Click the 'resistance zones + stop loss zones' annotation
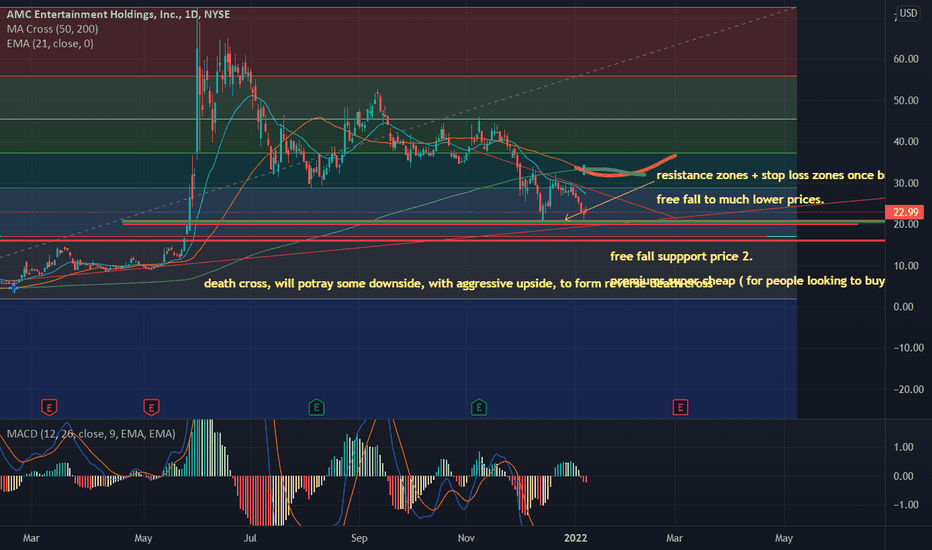This screenshot has width=932, height=550. coord(770,175)
